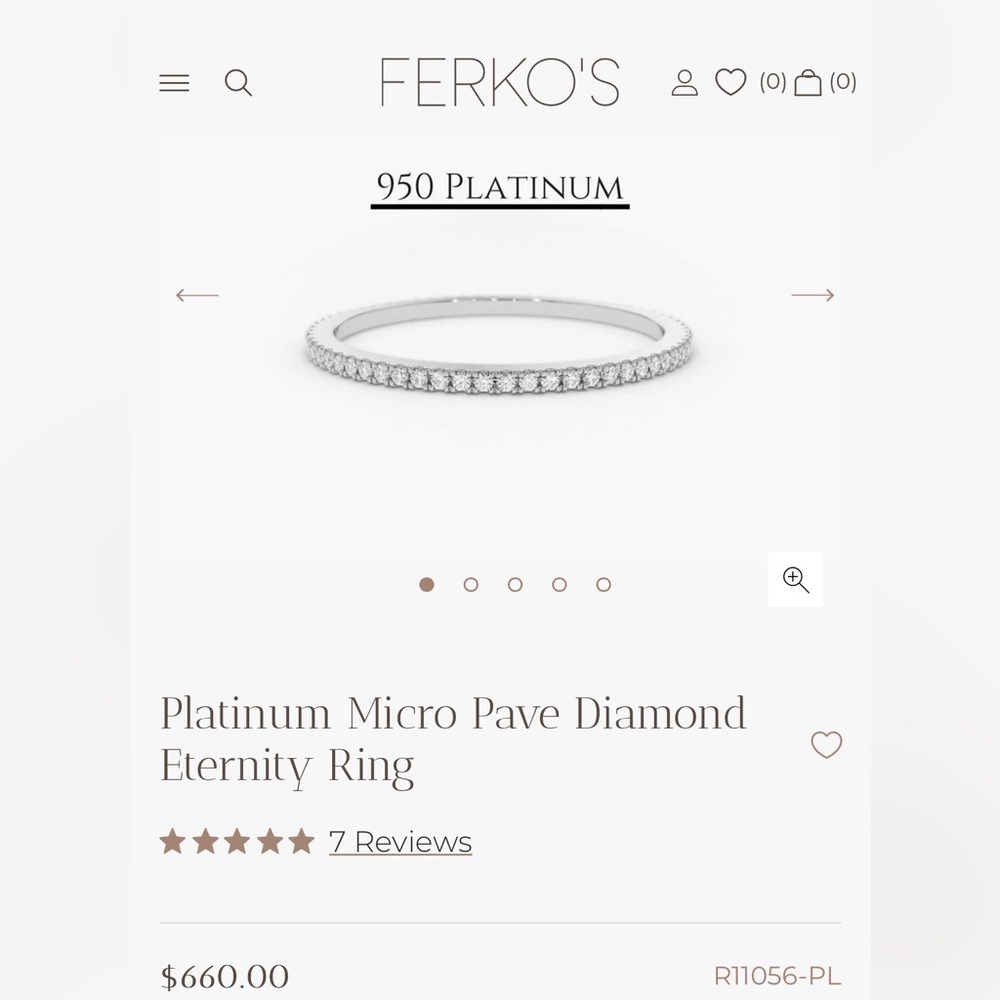Show next image with the right arrow

(x=813, y=295)
